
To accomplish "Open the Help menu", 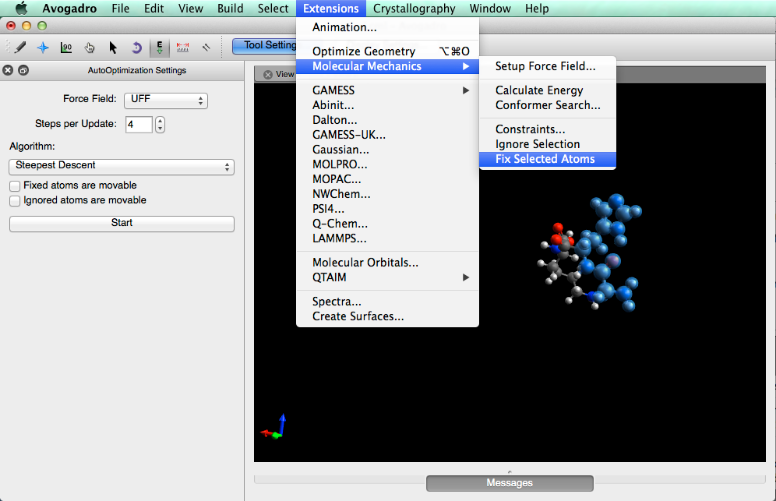I will [x=537, y=8].
